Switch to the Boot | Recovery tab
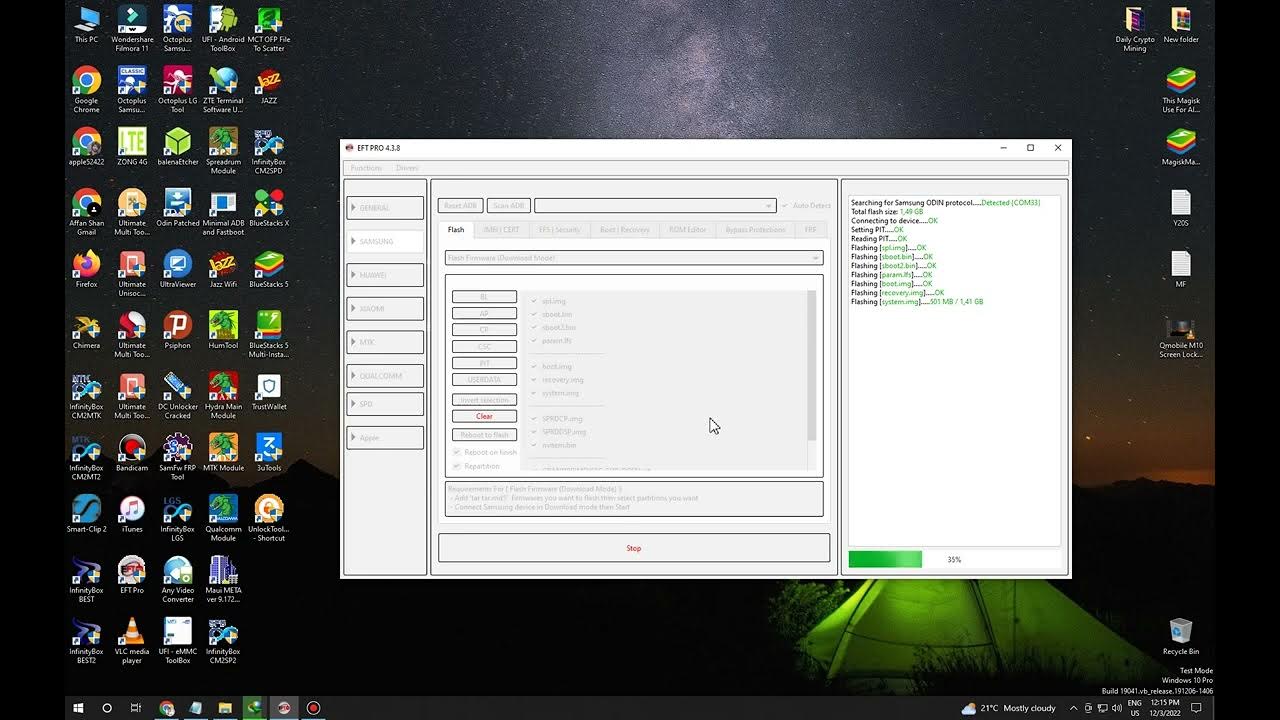The height and width of the screenshot is (720, 1280). [624, 230]
